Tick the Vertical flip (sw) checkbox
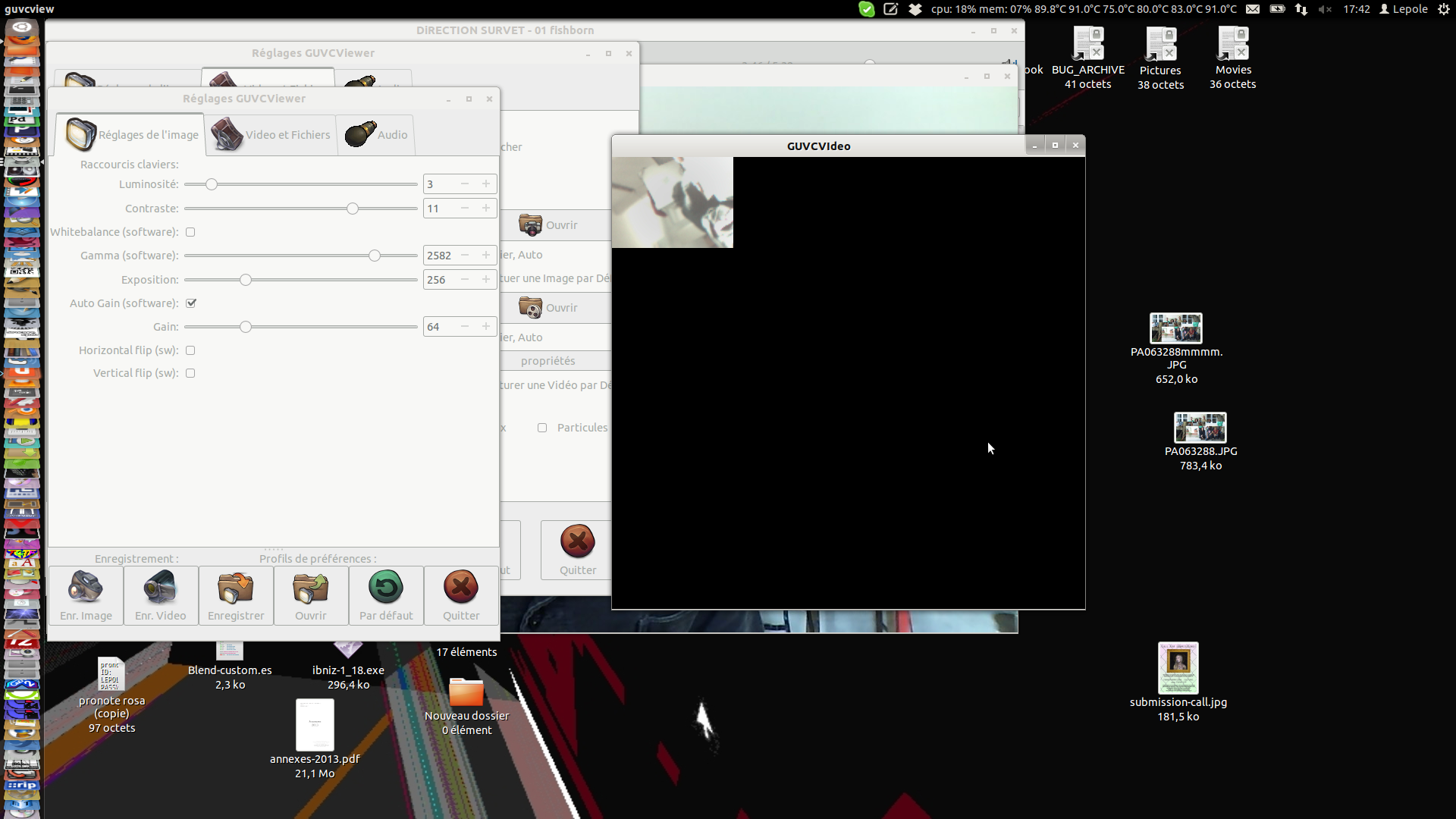This screenshot has height=819, width=1456. point(190,373)
